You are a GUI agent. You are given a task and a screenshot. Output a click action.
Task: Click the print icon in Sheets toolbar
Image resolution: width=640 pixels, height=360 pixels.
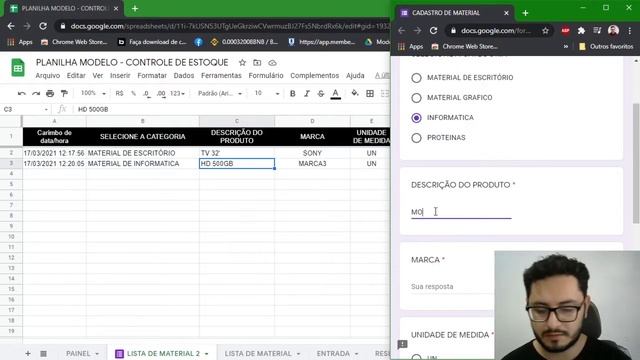50,93
